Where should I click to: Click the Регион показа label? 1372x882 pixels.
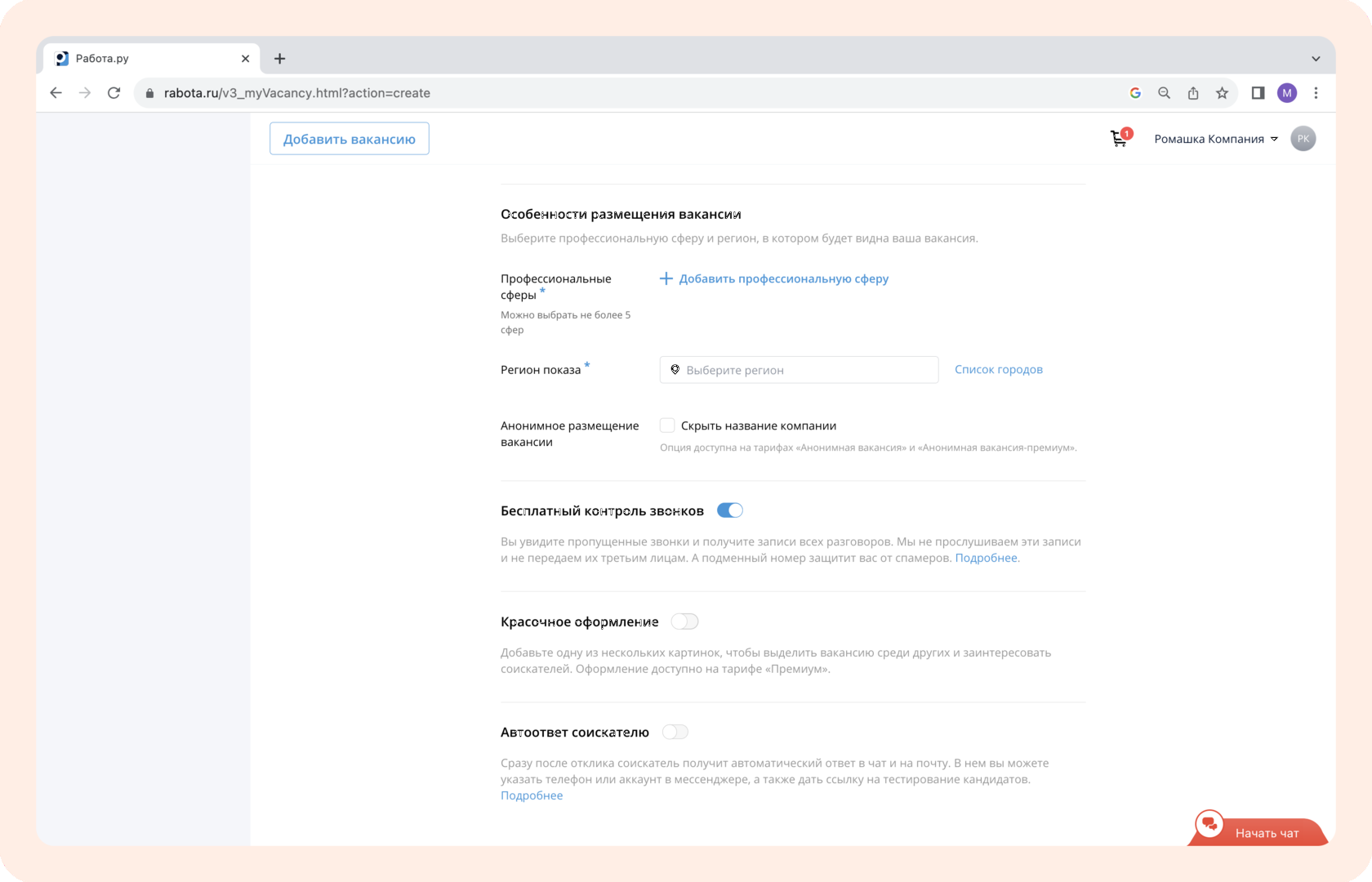tap(541, 370)
